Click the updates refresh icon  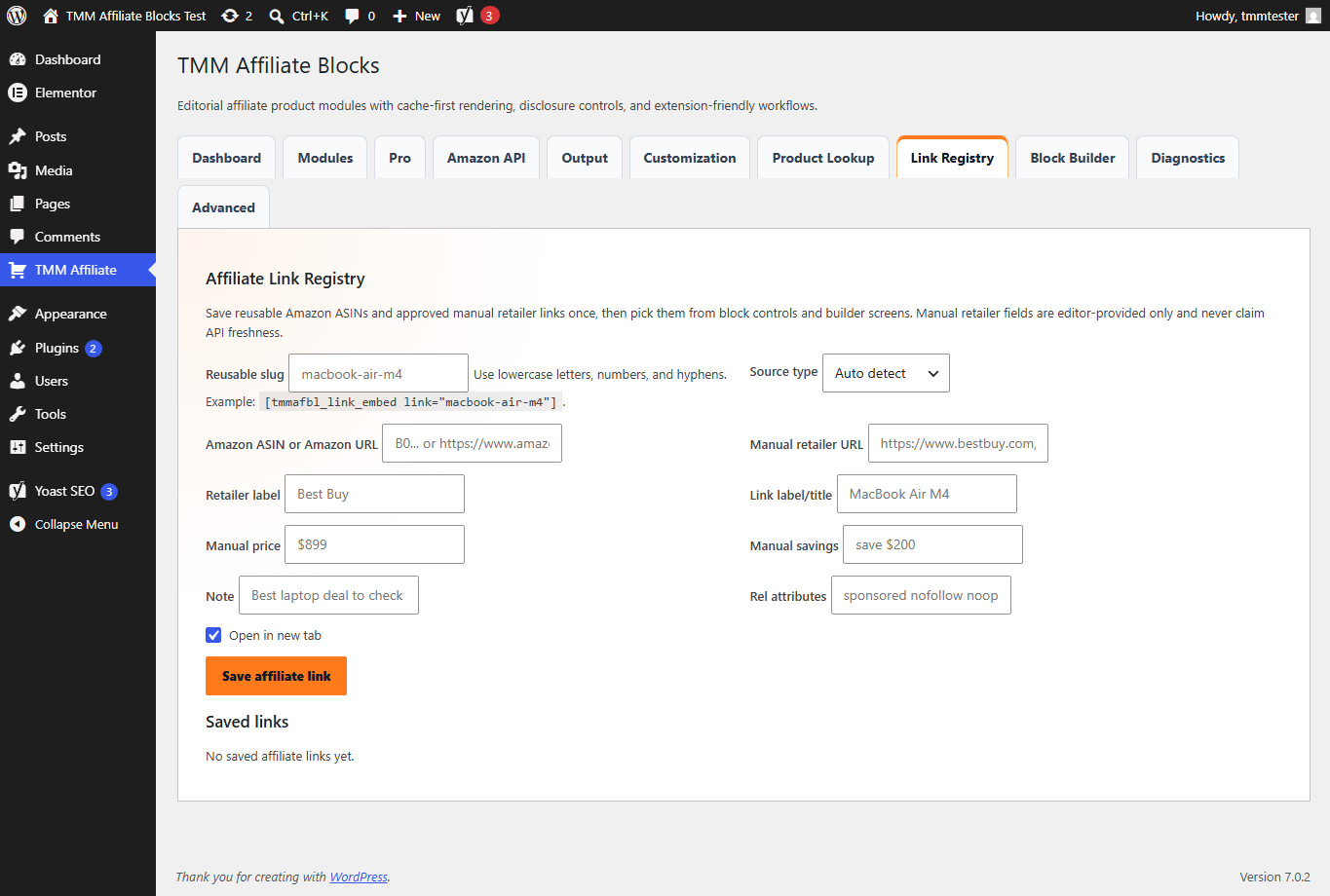230,16
